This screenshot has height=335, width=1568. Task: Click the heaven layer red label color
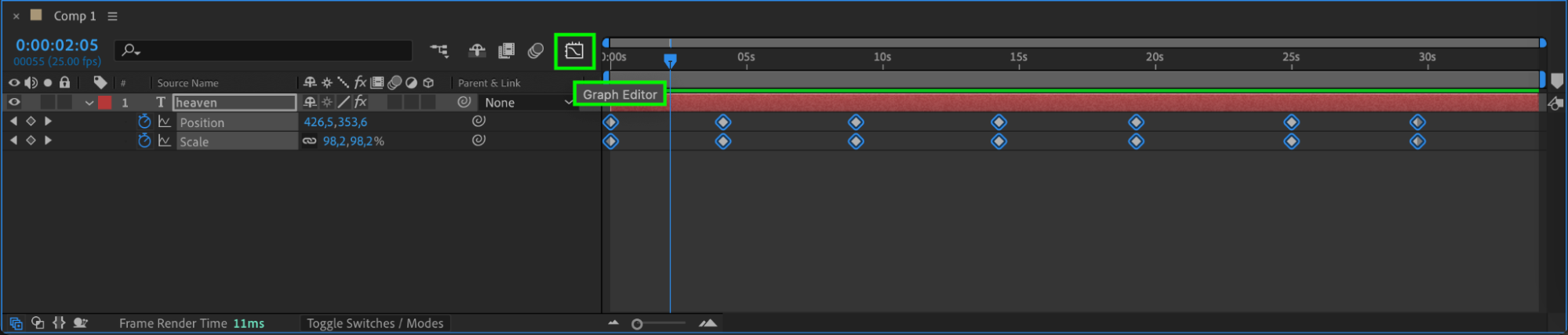[x=104, y=103]
